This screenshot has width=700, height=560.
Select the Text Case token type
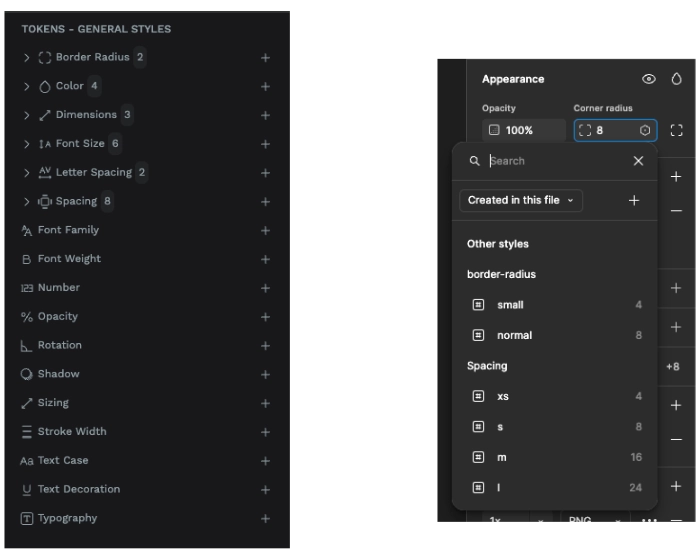point(54,460)
